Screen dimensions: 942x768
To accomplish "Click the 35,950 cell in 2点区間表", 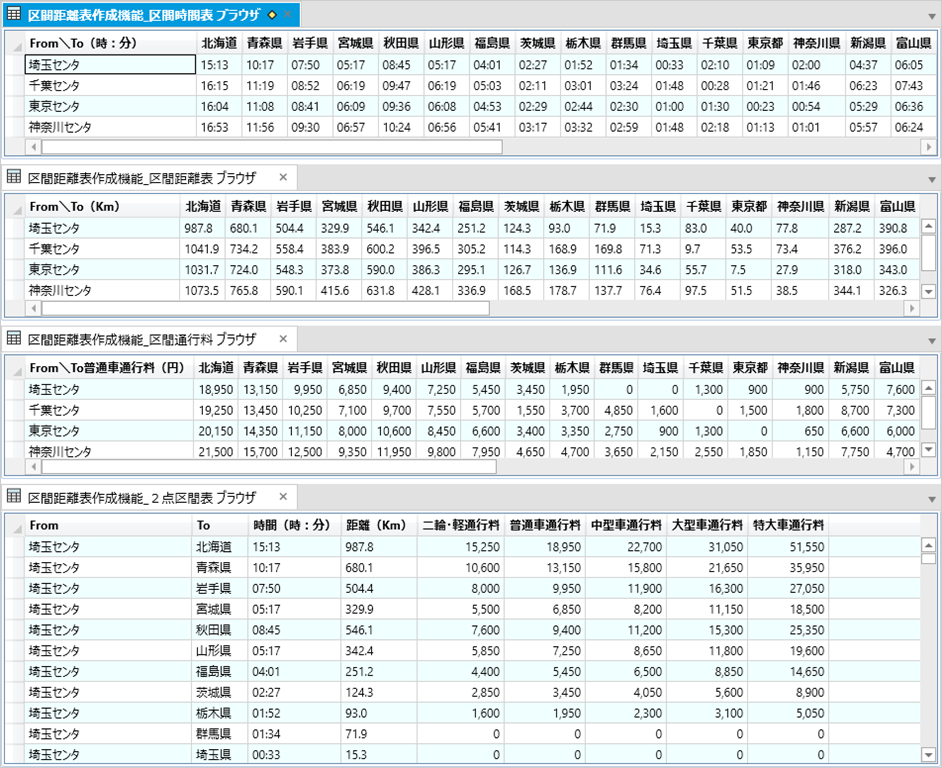I will coord(788,568).
